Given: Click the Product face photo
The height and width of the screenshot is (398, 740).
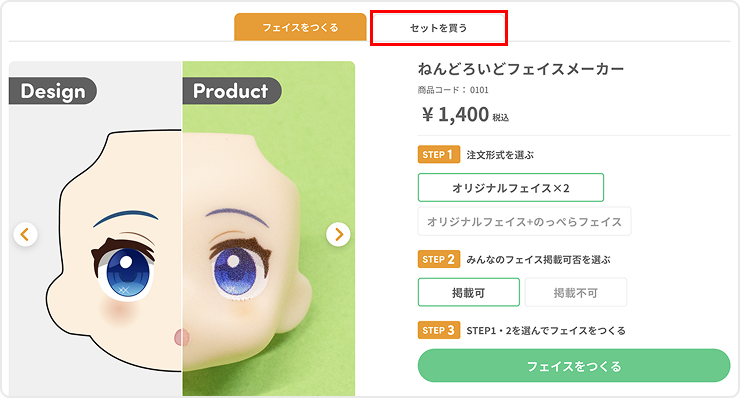Looking at the screenshot, I should (x=269, y=229).
